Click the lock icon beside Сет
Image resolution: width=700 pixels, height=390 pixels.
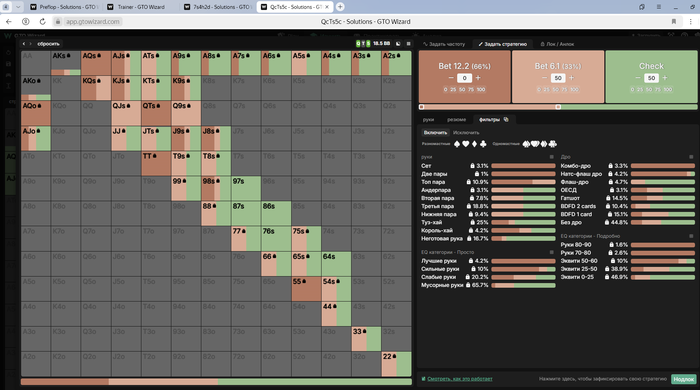point(472,166)
